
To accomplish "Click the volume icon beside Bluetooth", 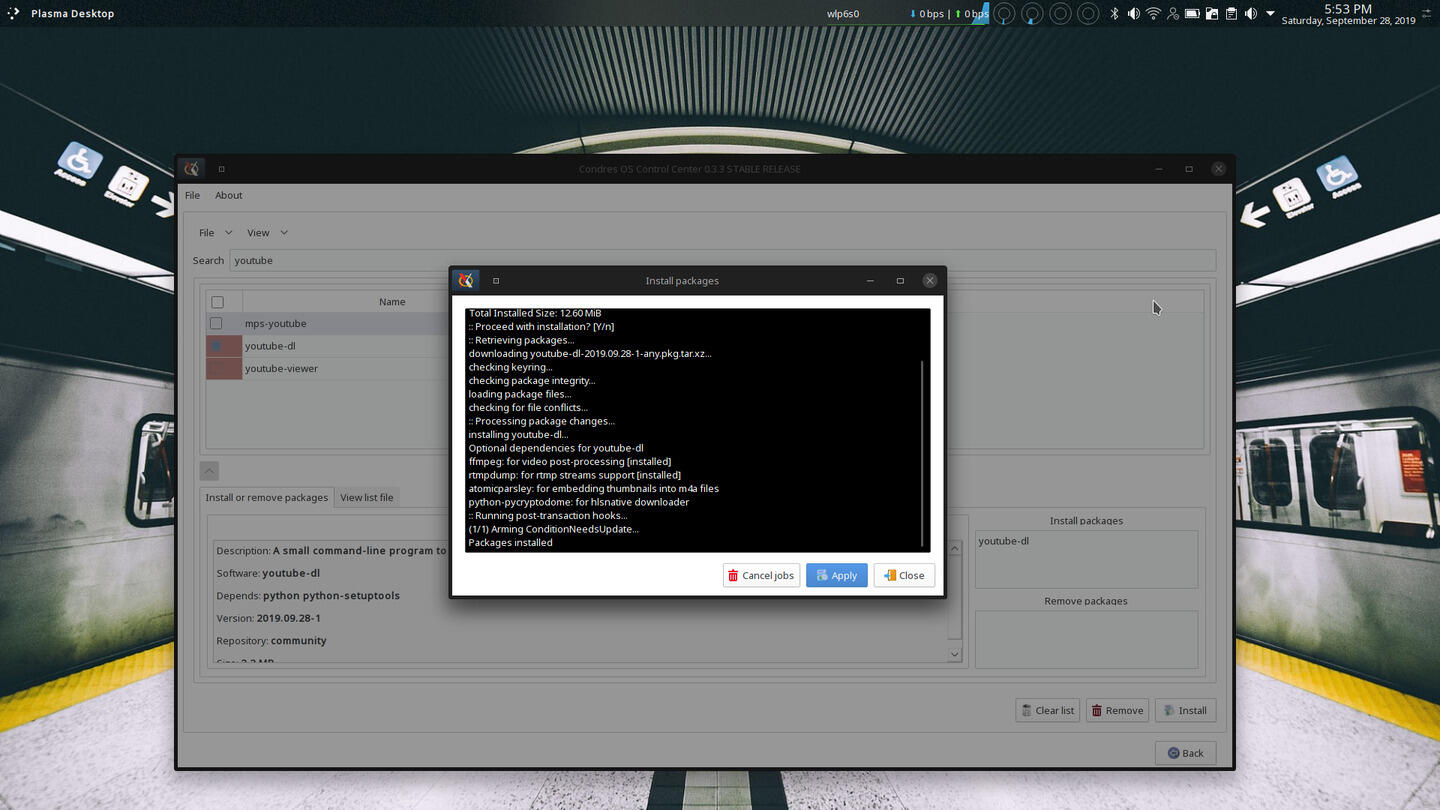I will (x=1133, y=14).
